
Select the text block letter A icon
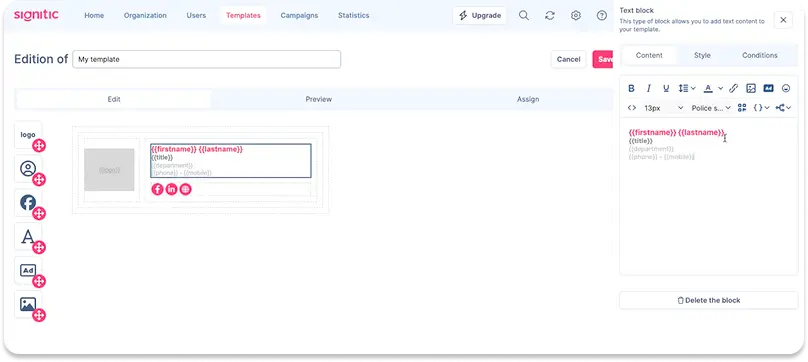tap(28, 237)
